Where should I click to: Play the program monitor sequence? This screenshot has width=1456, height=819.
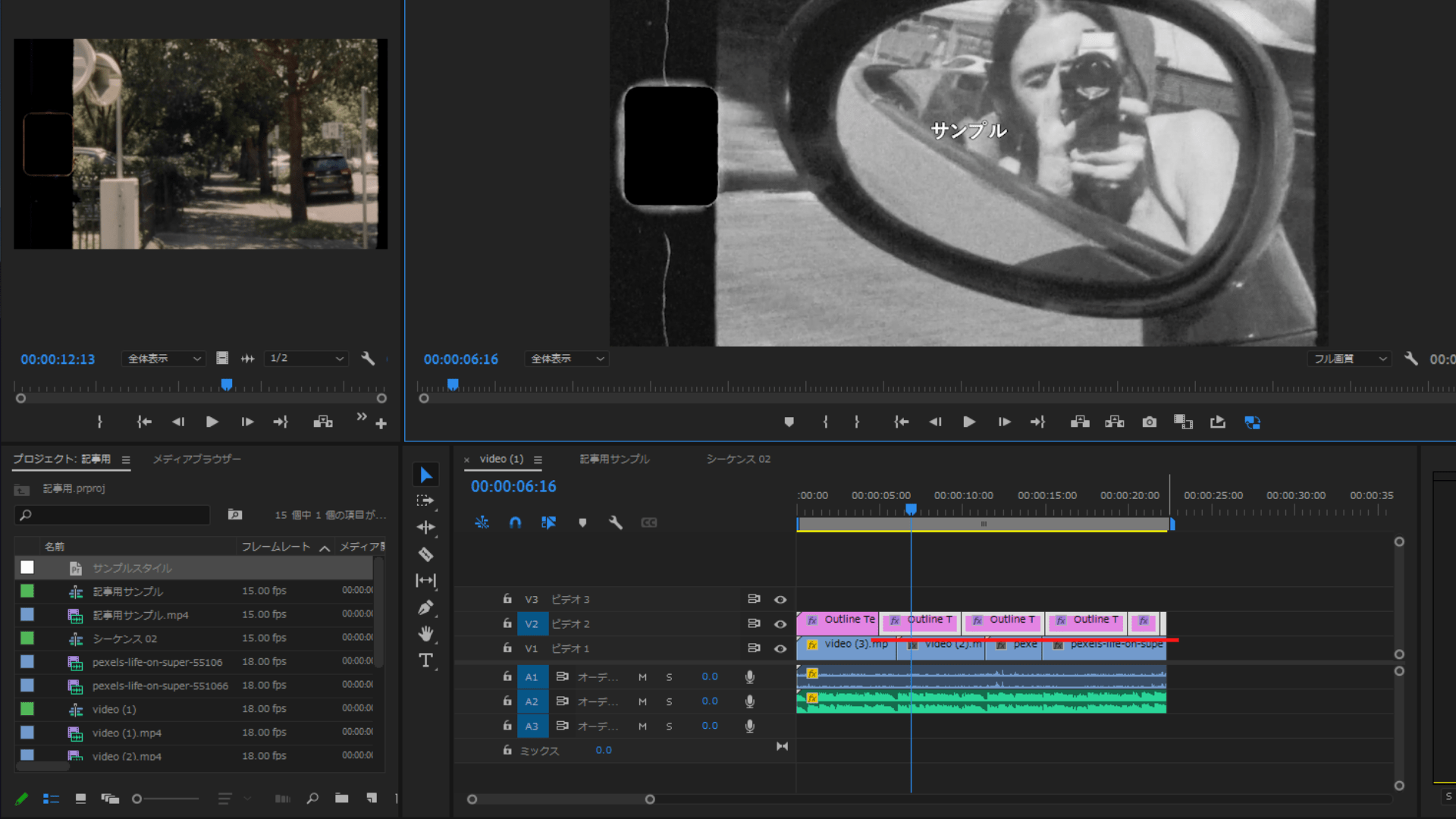968,422
